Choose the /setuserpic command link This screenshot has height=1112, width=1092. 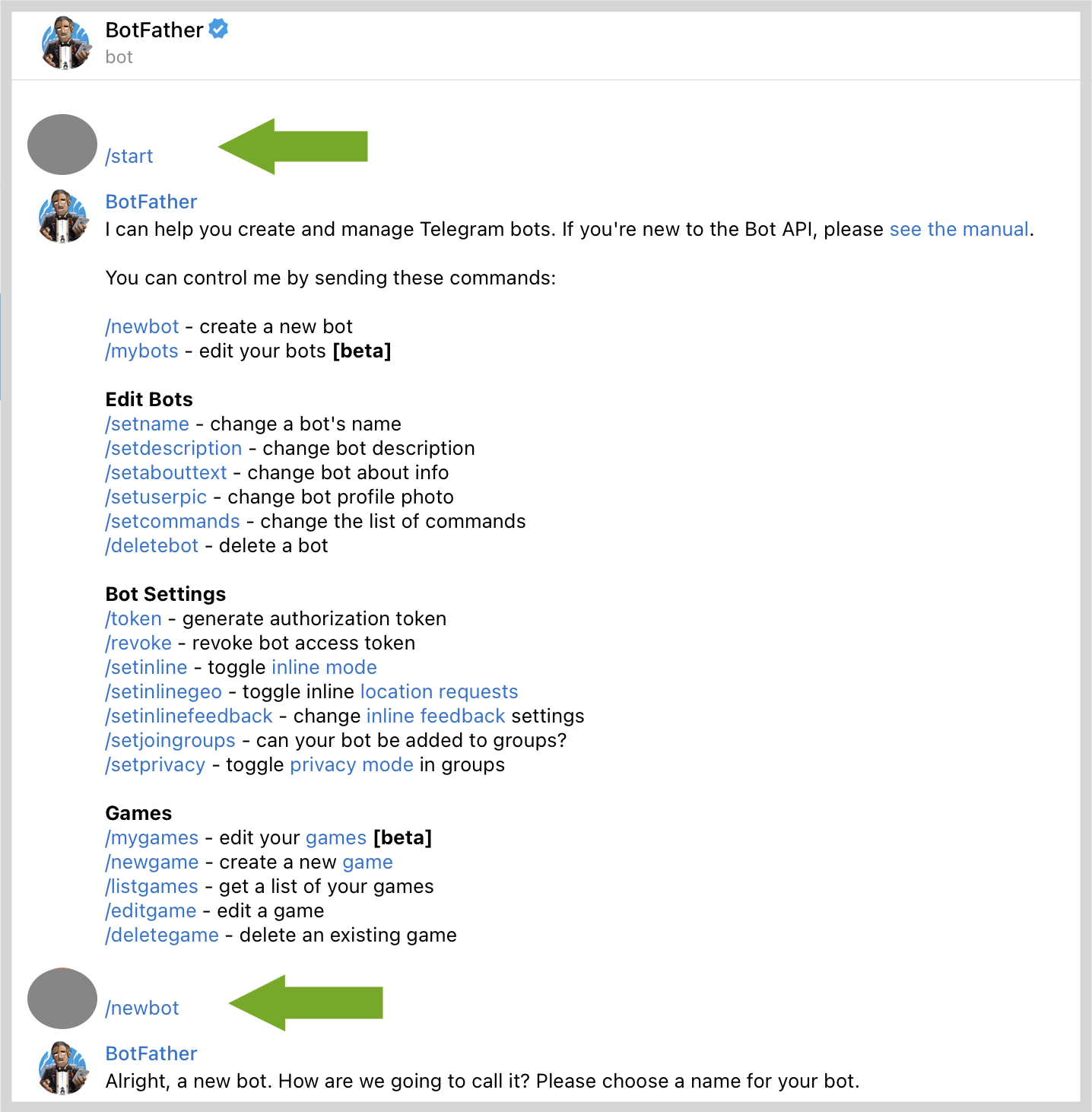156,497
